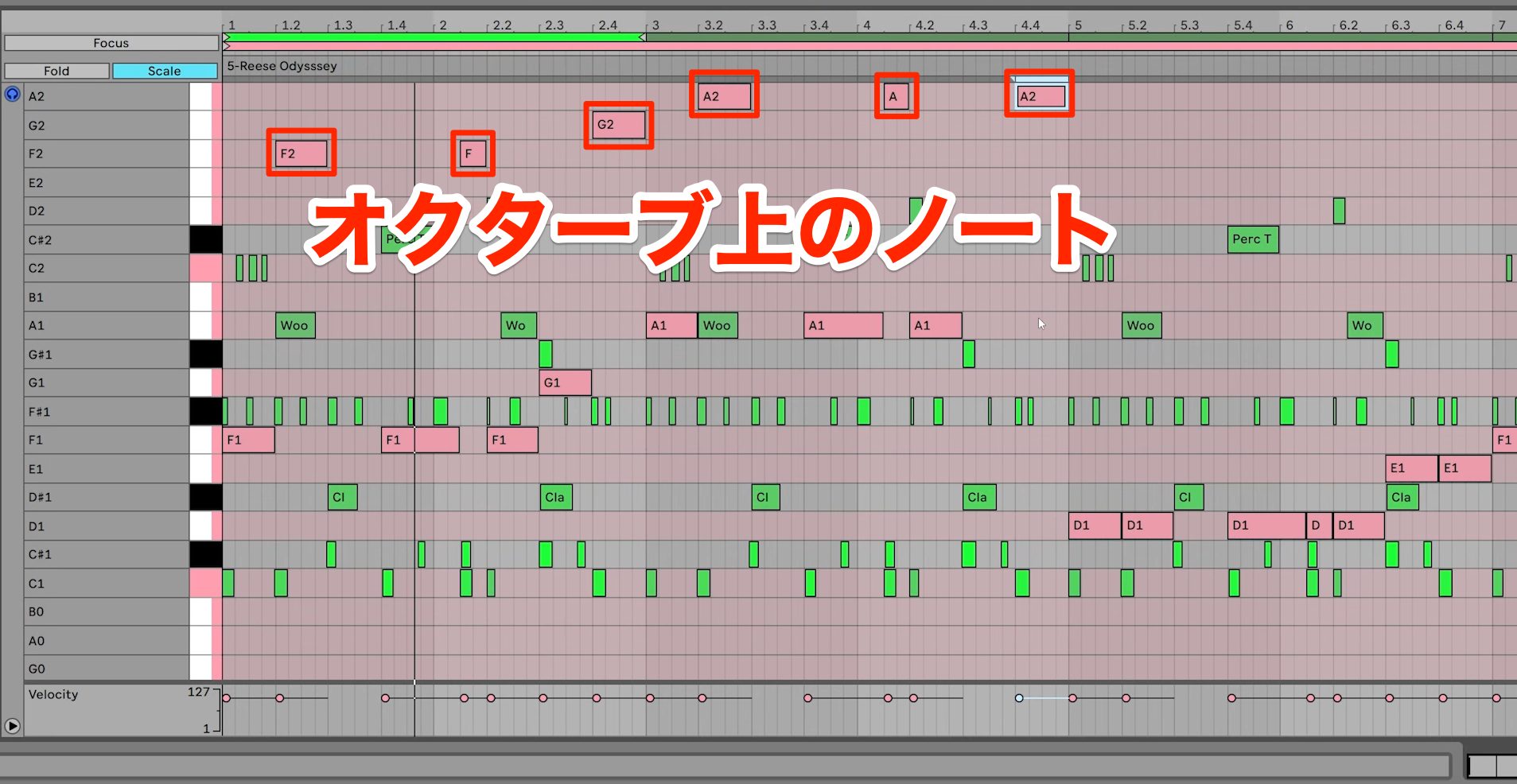Toggle the blue headphone note preview icon

coord(12,95)
